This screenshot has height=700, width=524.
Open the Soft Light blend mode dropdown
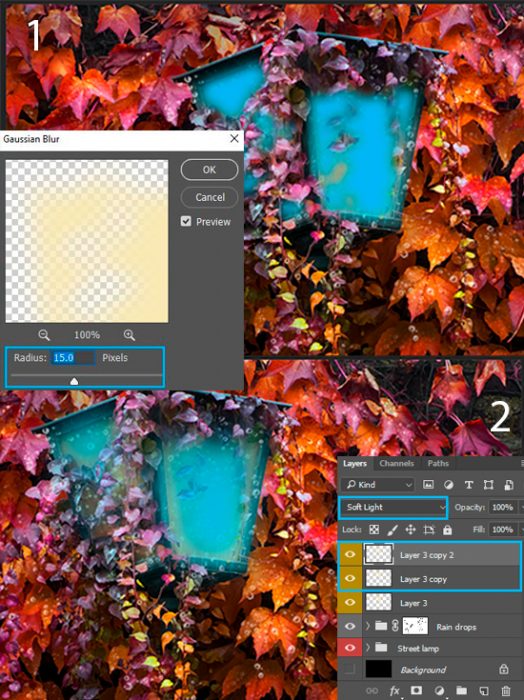click(x=393, y=507)
